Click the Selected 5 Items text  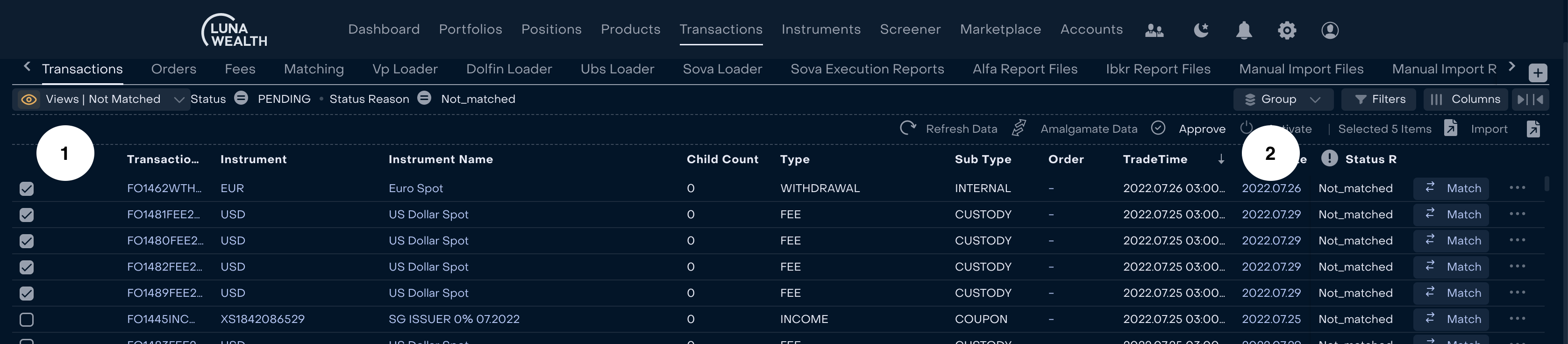1385,129
